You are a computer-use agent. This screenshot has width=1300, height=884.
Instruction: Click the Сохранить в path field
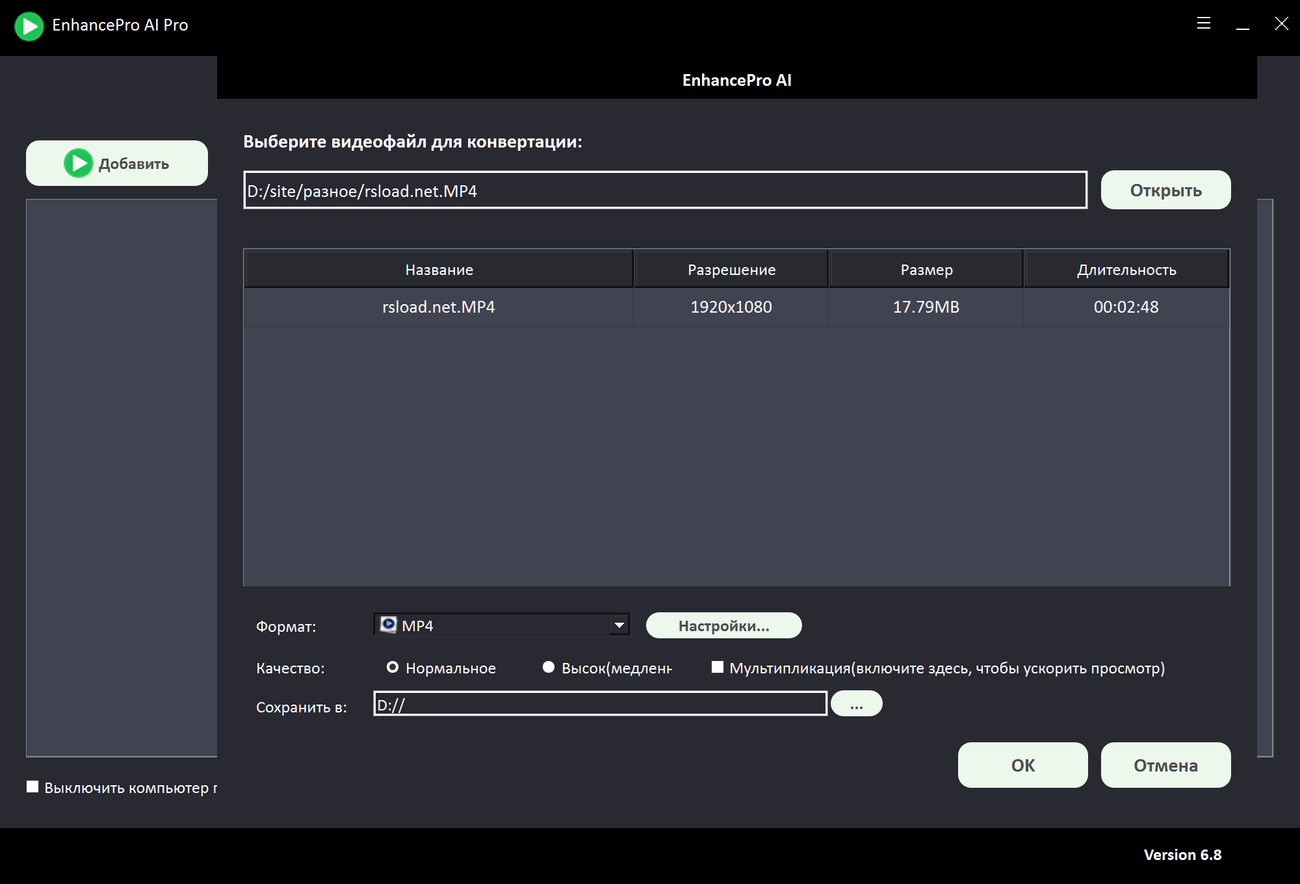coord(598,703)
